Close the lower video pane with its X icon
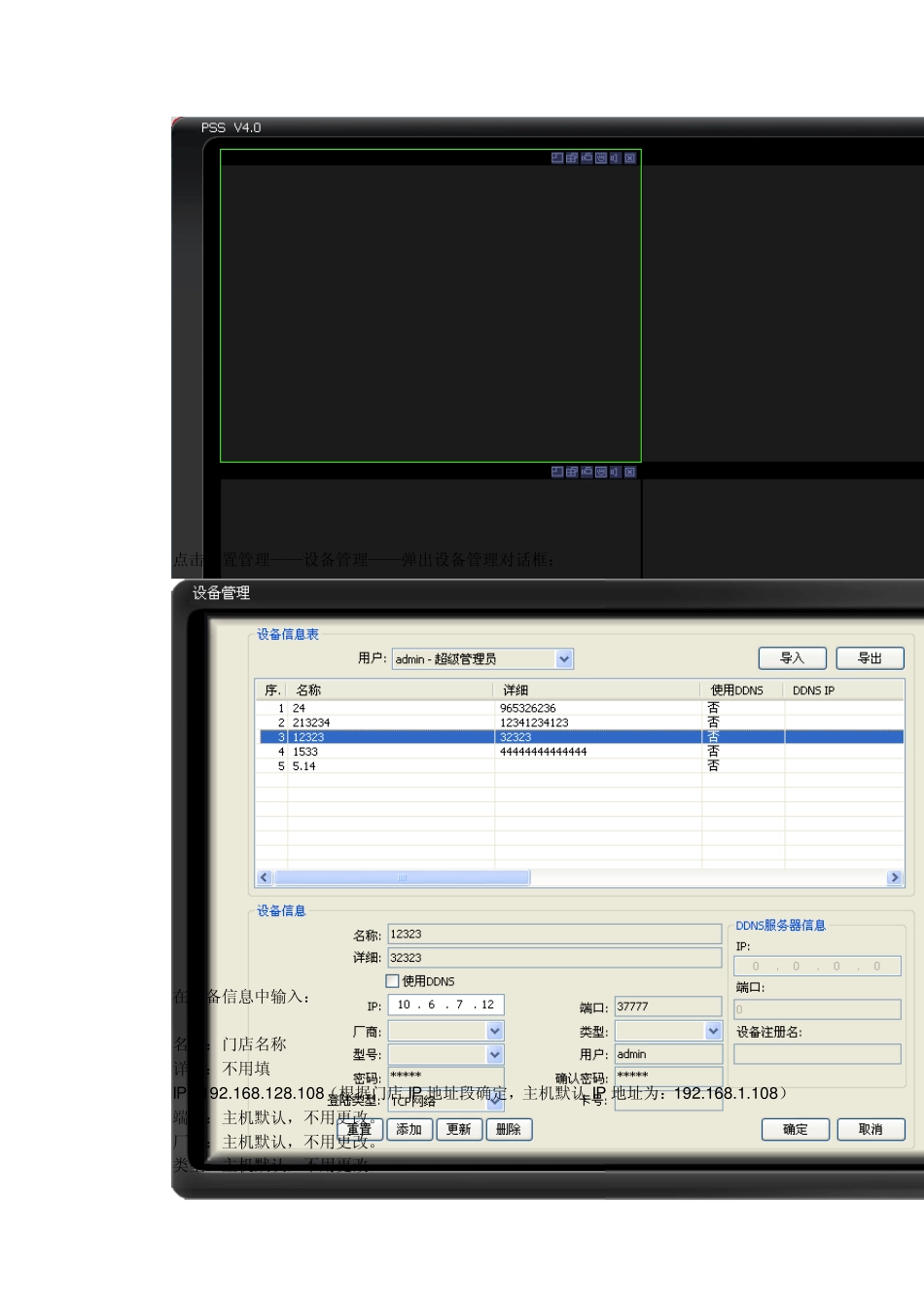The height and width of the screenshot is (1307, 924). click(630, 472)
